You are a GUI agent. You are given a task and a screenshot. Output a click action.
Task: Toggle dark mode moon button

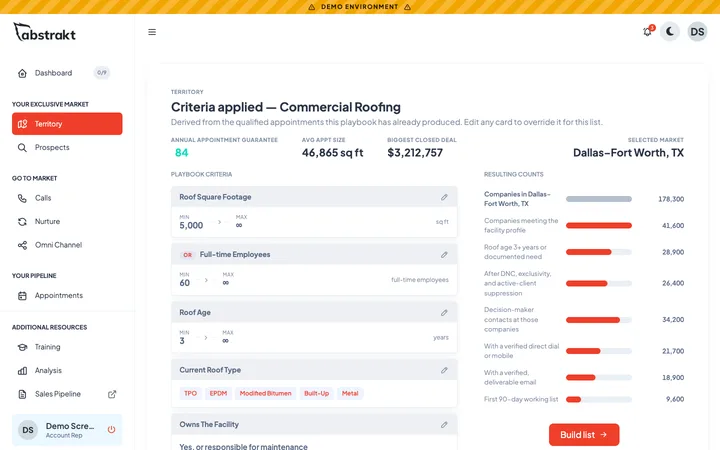670,32
